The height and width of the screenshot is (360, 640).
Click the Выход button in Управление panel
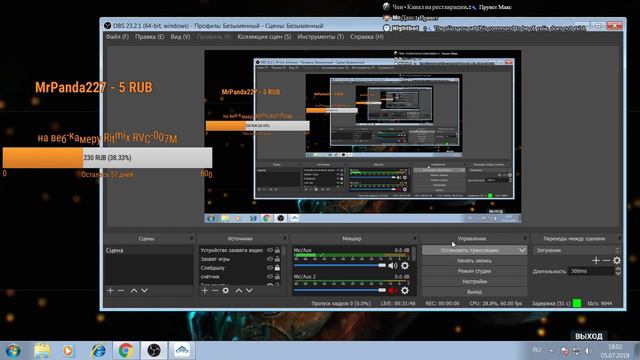click(x=474, y=292)
